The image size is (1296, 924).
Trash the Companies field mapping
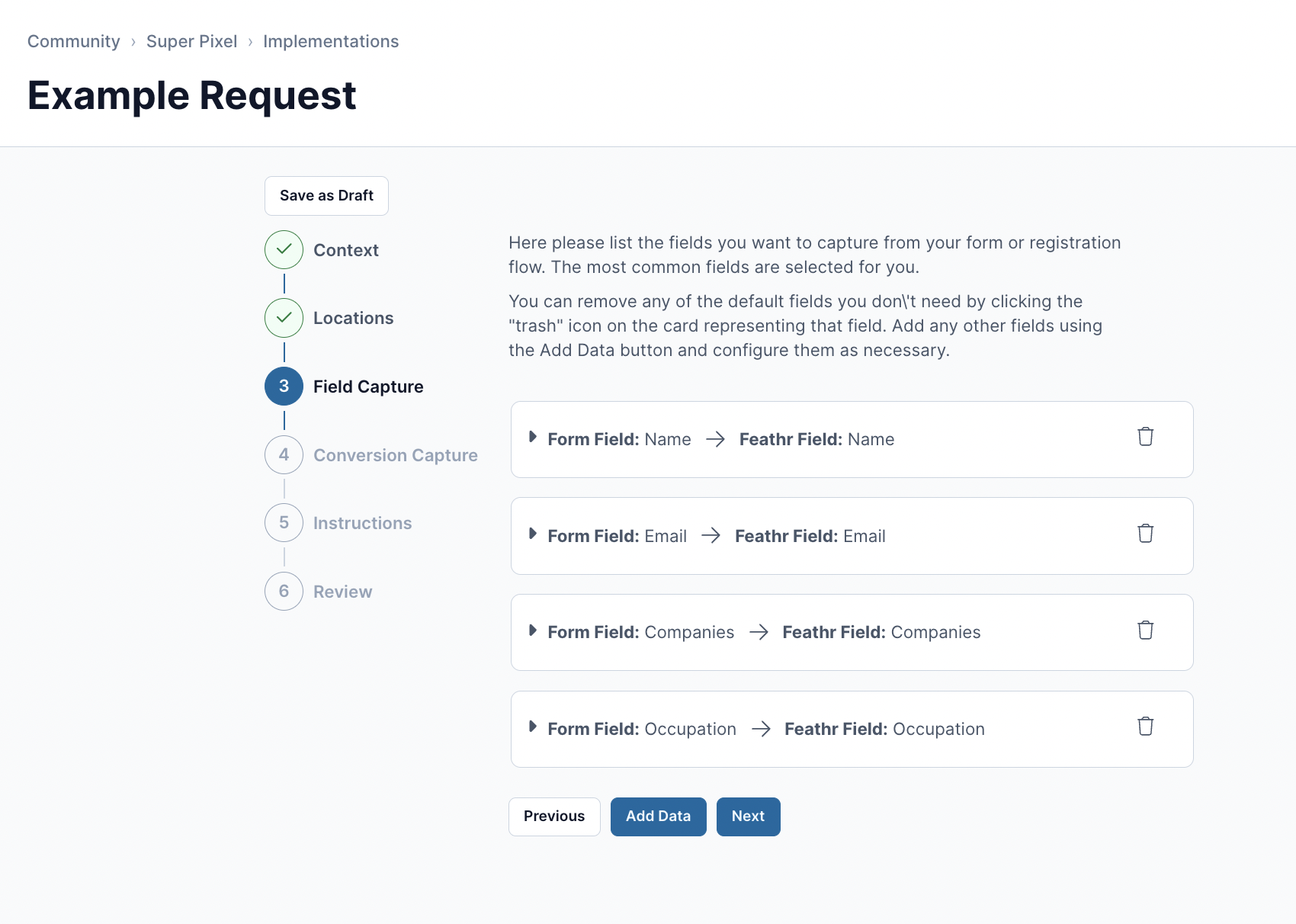pos(1145,630)
